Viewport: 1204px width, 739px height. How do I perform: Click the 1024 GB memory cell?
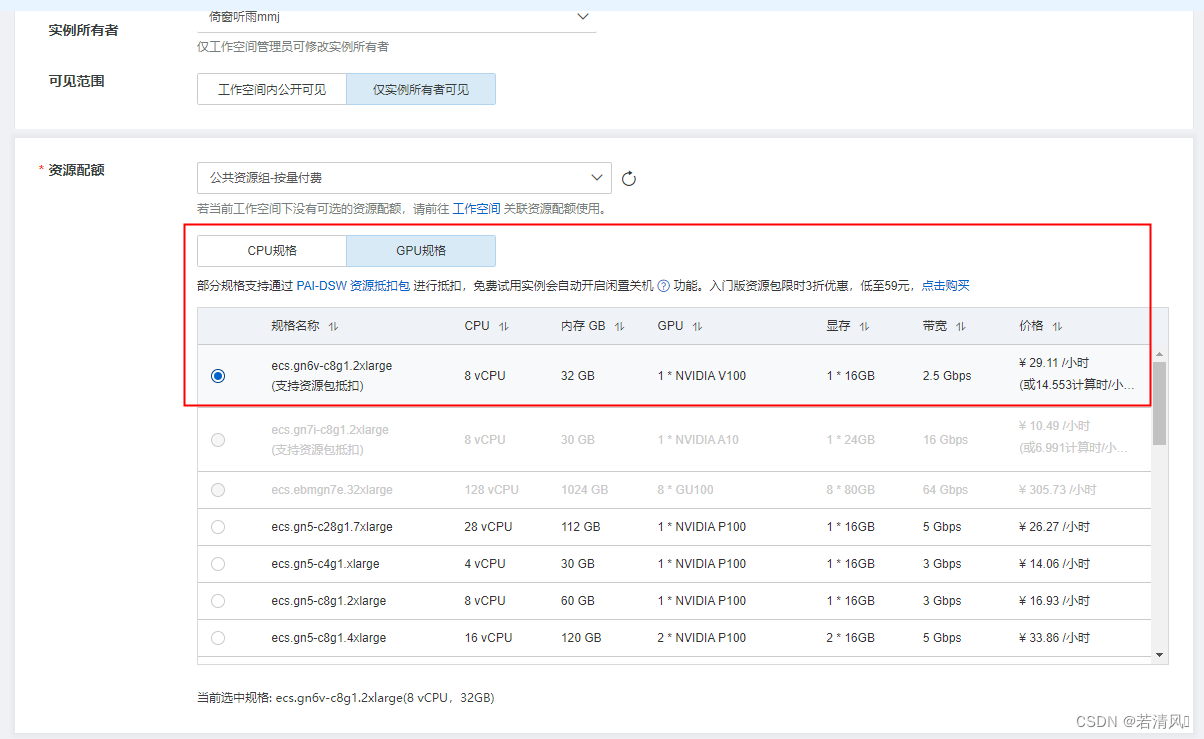coord(585,490)
